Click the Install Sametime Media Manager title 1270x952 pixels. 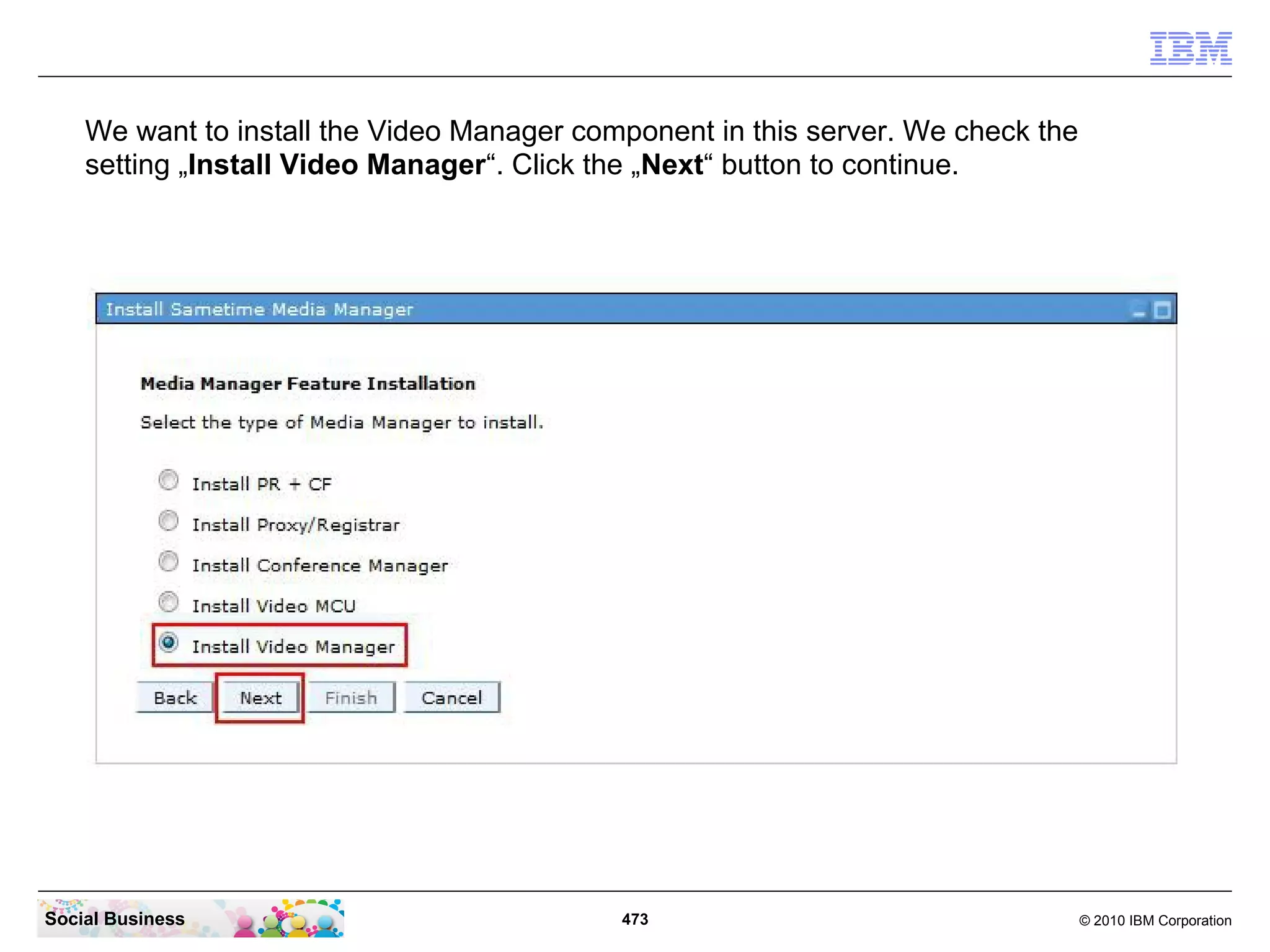(259, 309)
